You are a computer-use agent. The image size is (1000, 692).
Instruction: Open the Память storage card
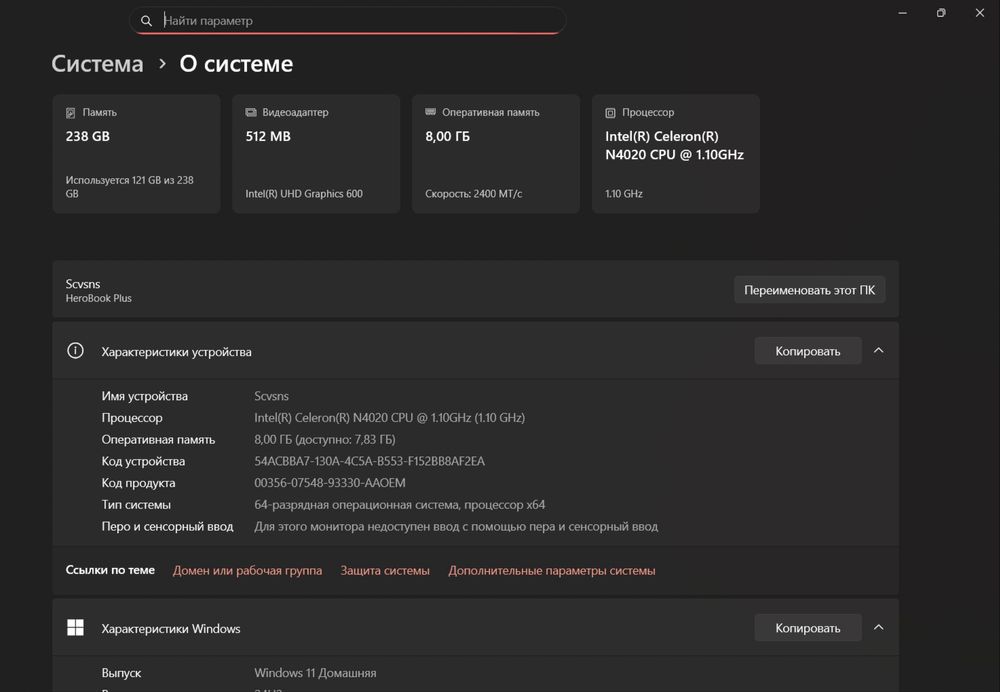(136, 154)
